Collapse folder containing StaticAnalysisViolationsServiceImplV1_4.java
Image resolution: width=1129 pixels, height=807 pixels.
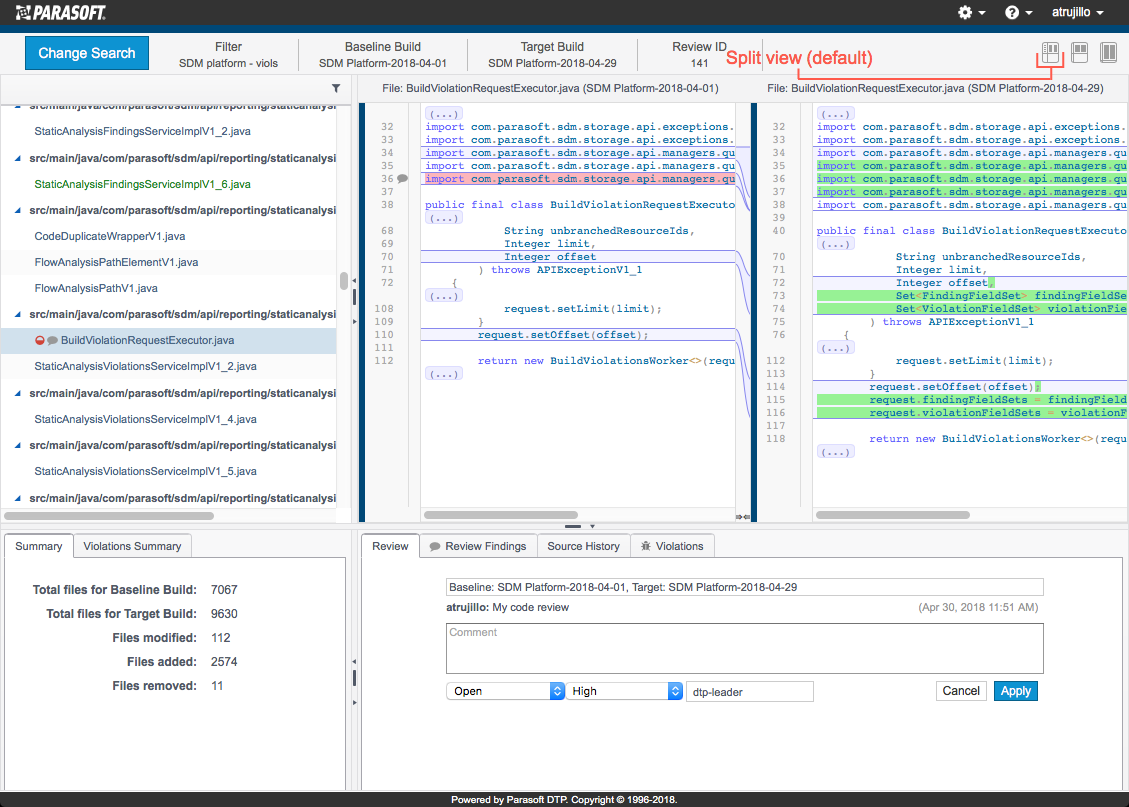tap(18, 393)
